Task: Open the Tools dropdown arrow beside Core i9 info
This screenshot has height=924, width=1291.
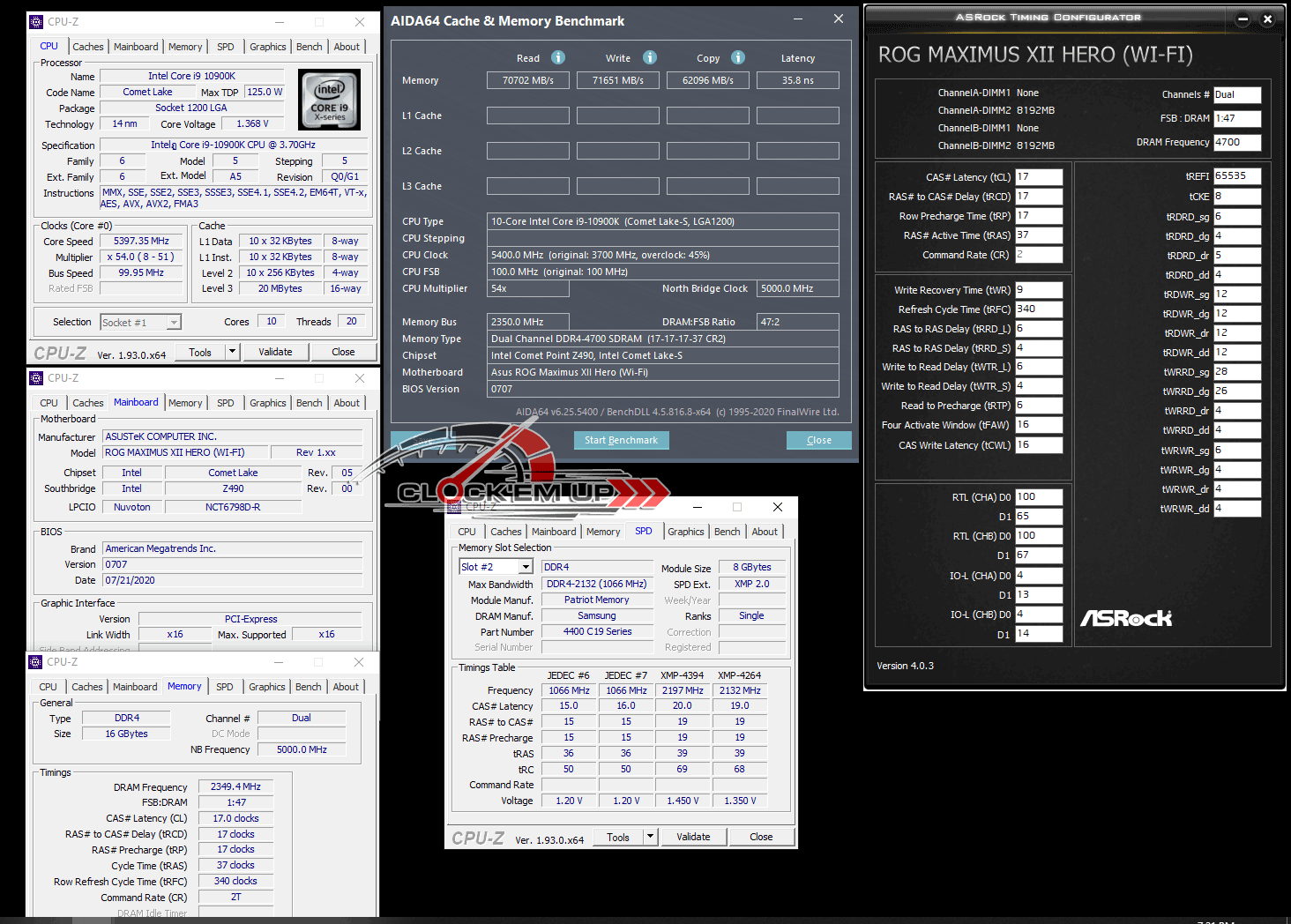Action: click(232, 352)
